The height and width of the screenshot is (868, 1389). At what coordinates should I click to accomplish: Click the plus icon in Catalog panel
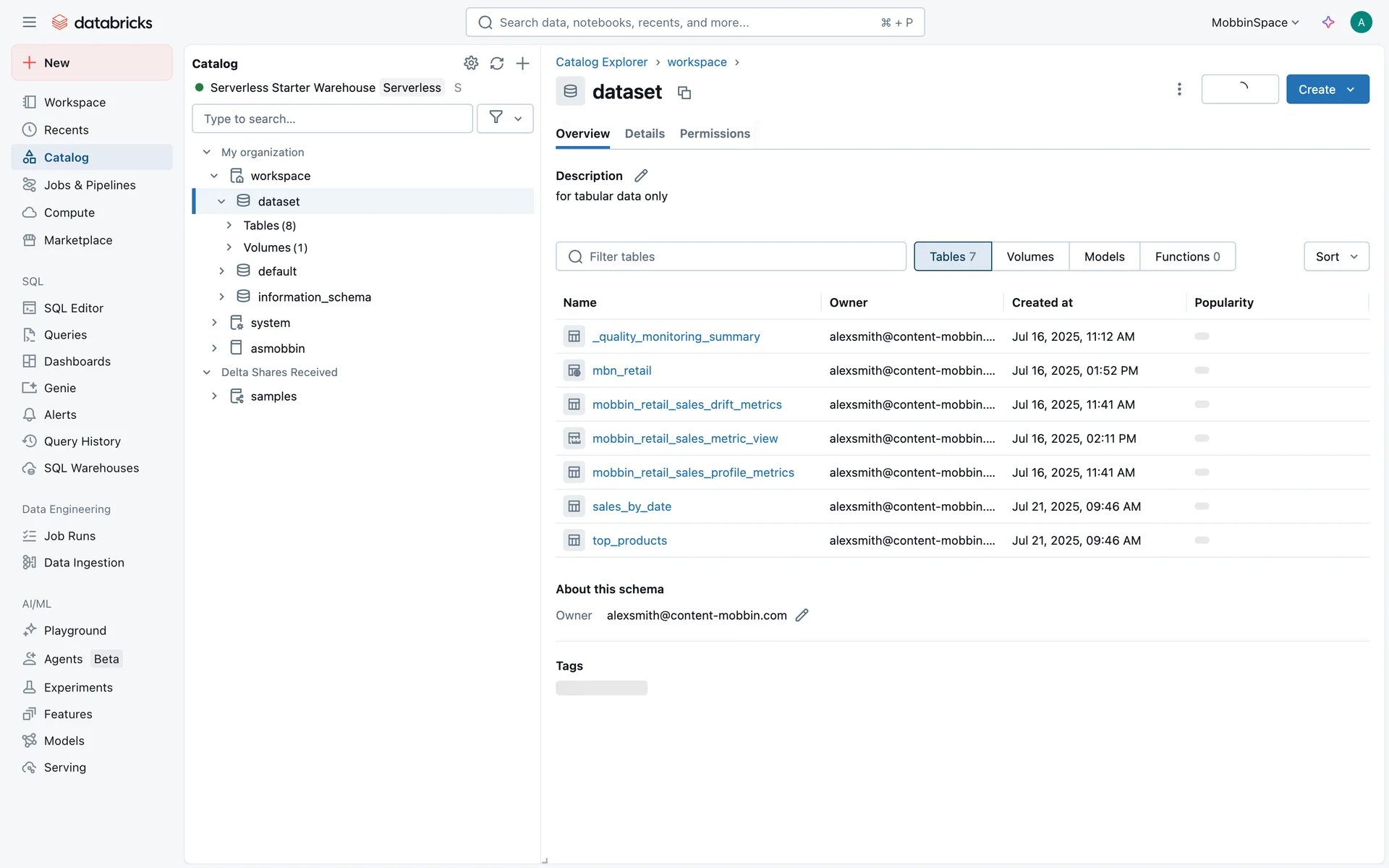523,63
